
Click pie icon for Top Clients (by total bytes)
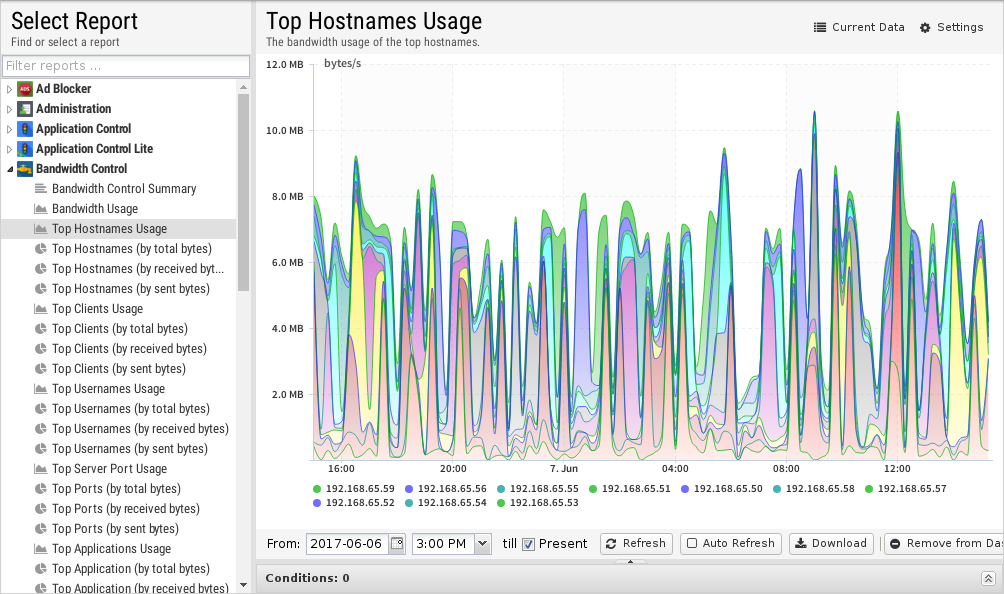click(40, 328)
